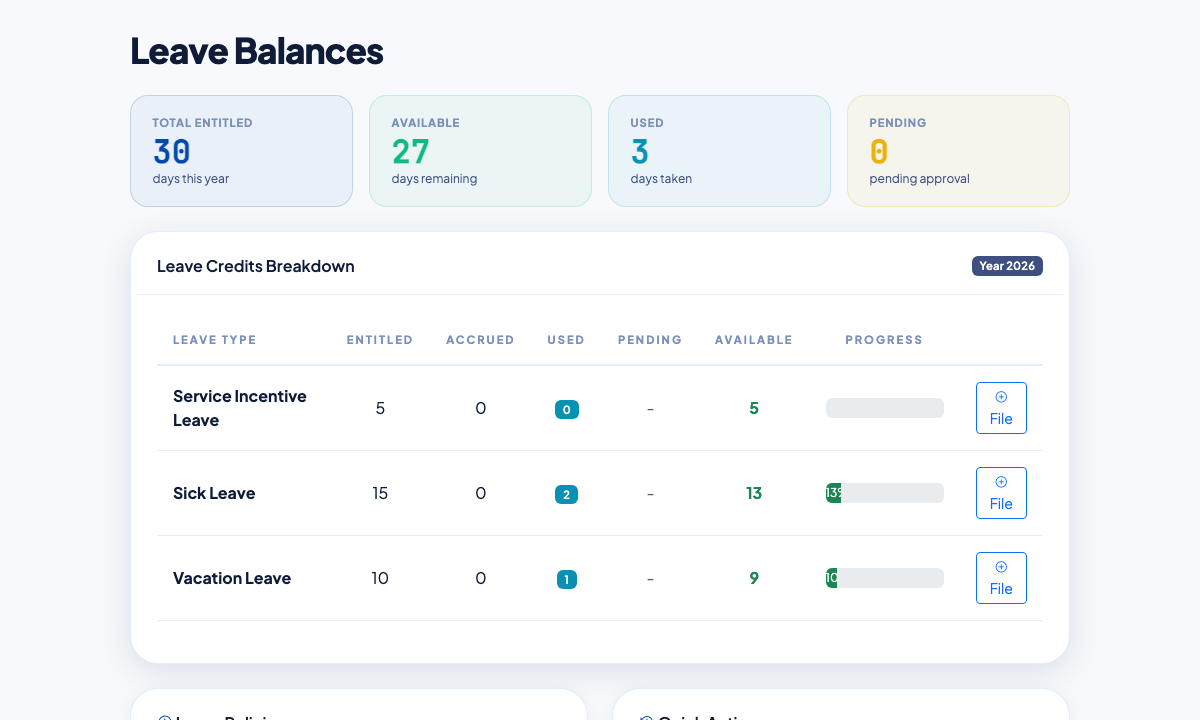Click Vacation Leave available value 9
The width and height of the screenshot is (1200, 720).
pyautogui.click(x=754, y=578)
